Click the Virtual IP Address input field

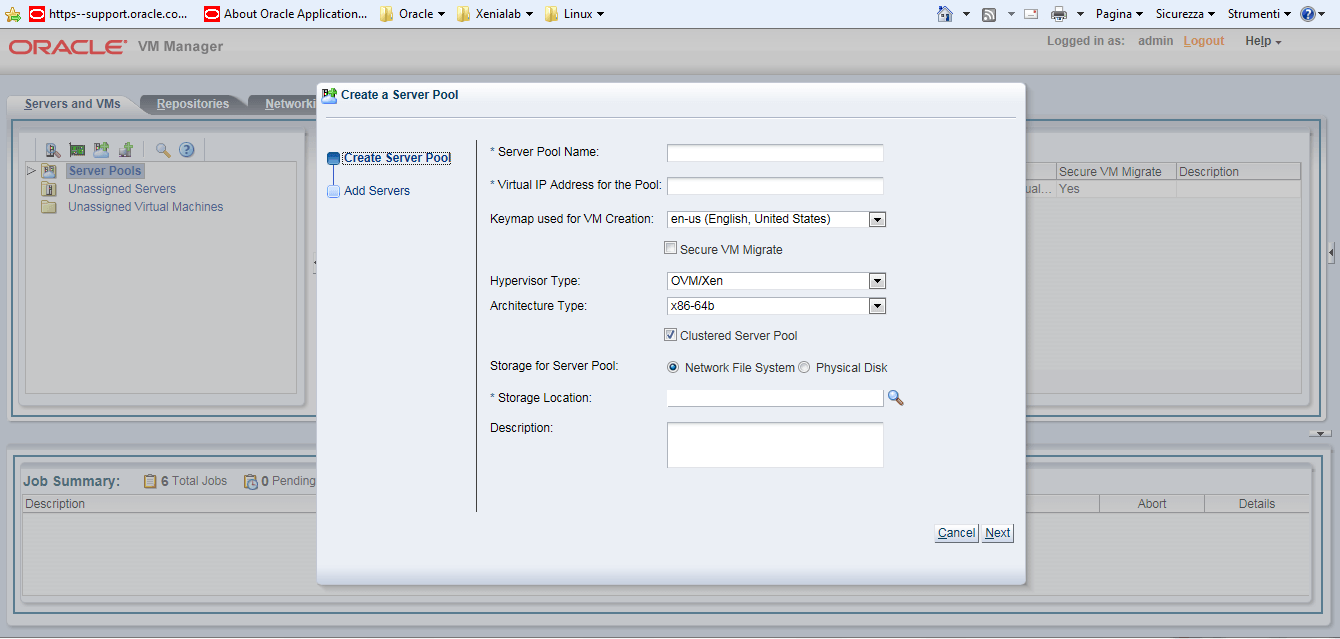click(x=775, y=186)
